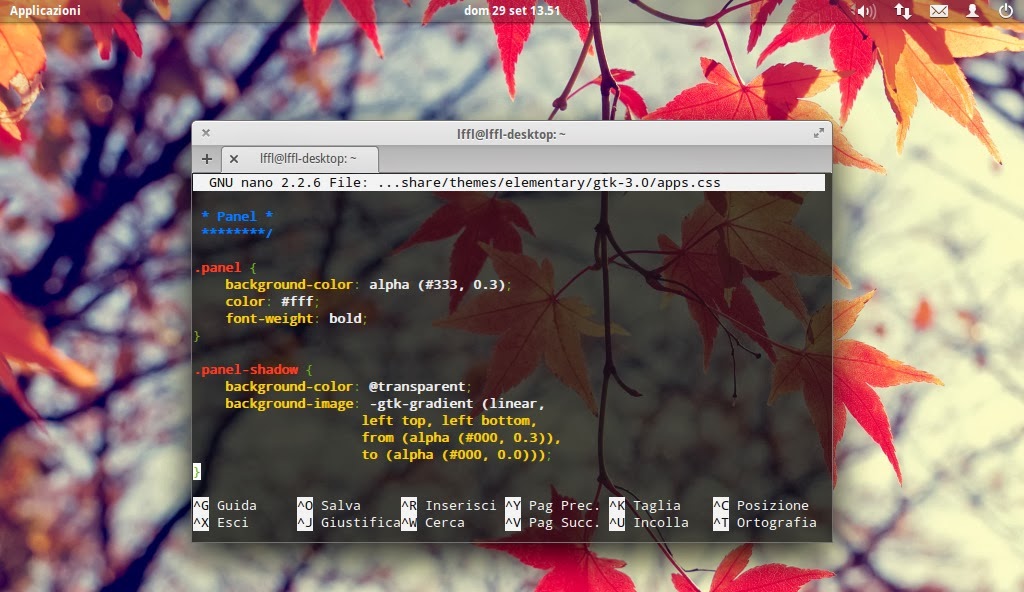The width and height of the screenshot is (1024, 592).
Task: Click the ^O Salva shortcut
Action: click(x=329, y=505)
